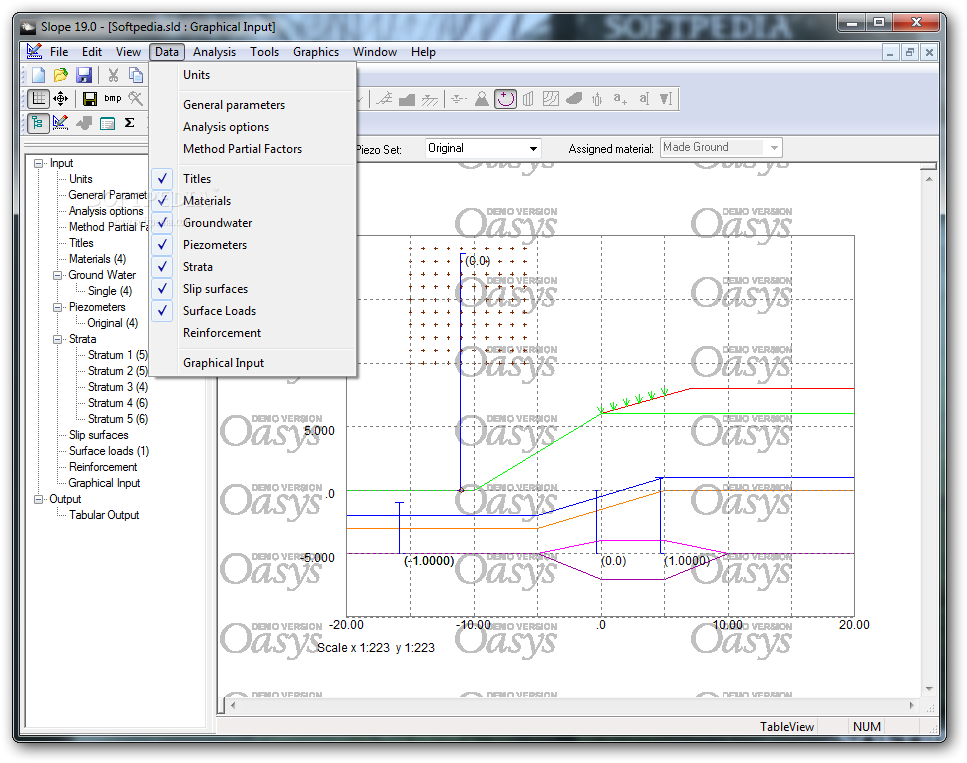Choose General parameters from Data menu
The height and width of the screenshot is (763, 967).
233,105
